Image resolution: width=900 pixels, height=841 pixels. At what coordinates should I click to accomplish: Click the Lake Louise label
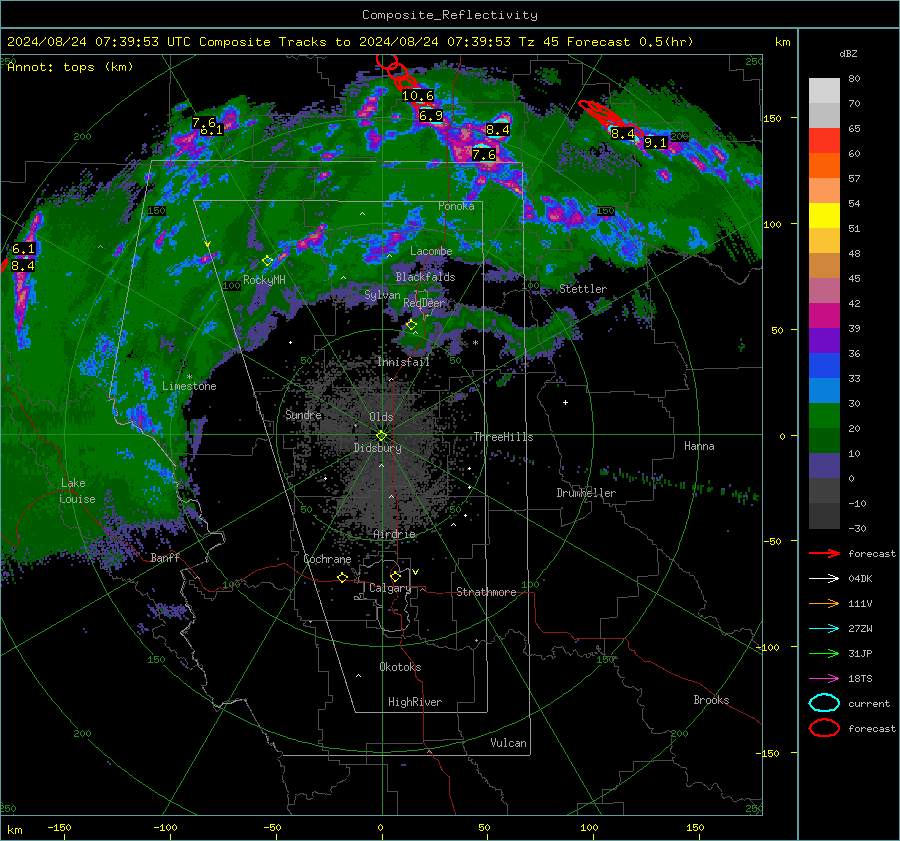pyautogui.click(x=78, y=491)
